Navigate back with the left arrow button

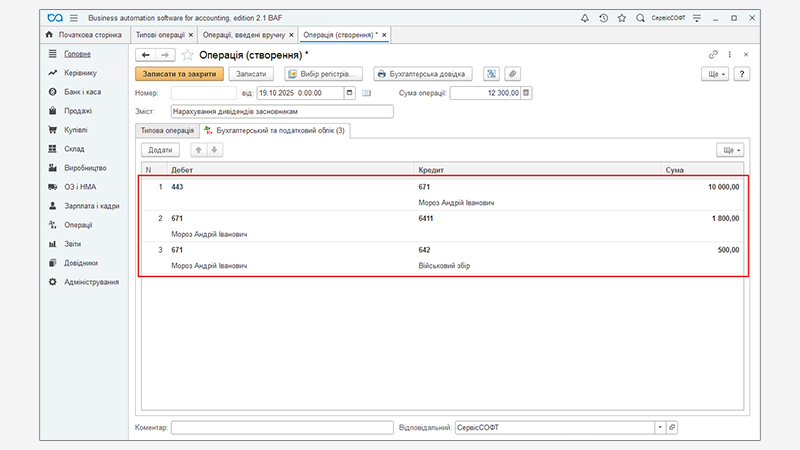click(x=146, y=54)
